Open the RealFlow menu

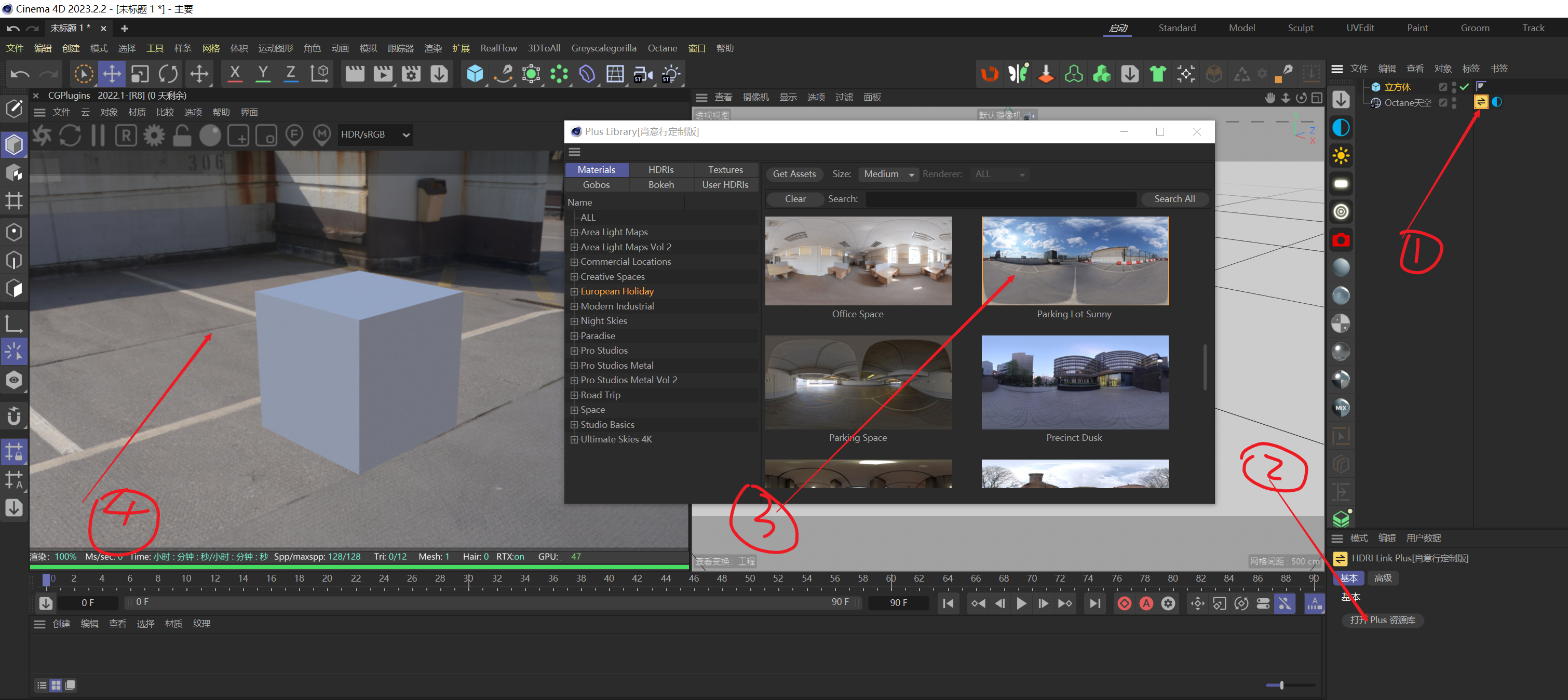(x=498, y=48)
